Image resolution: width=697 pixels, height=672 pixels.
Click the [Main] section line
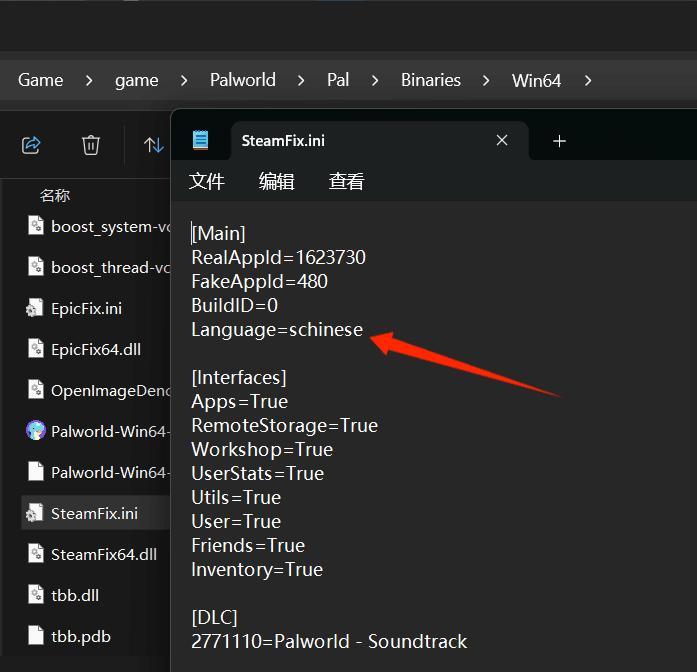tap(218, 234)
